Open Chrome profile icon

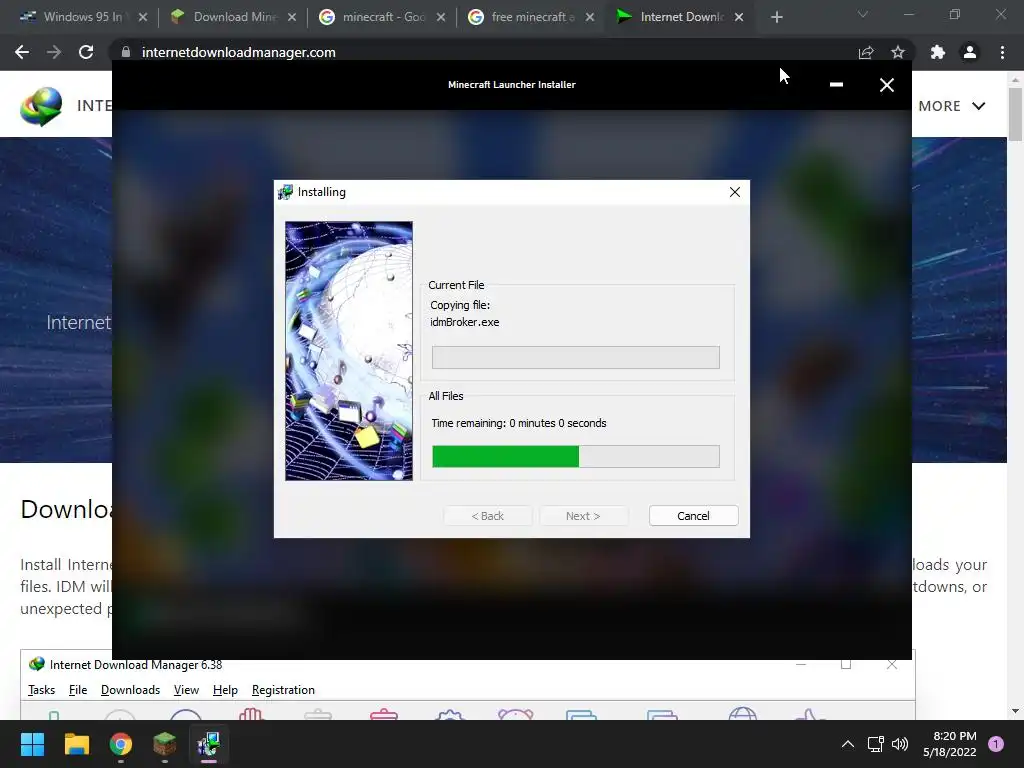click(970, 52)
